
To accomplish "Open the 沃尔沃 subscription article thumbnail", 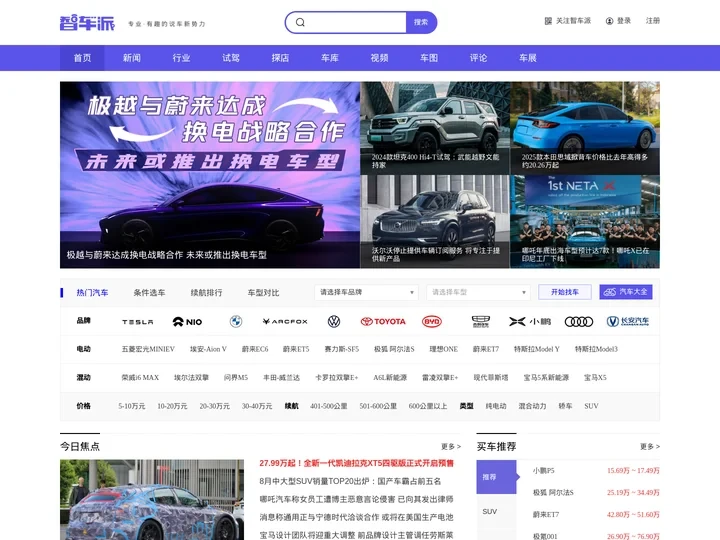I will tap(435, 221).
